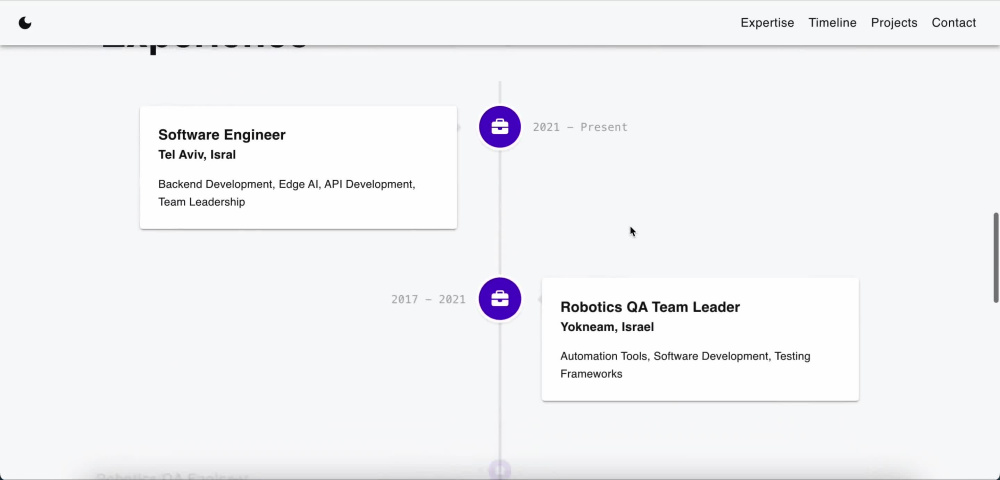Click the briefcase icon beside 2017 – 2021

(x=500, y=298)
